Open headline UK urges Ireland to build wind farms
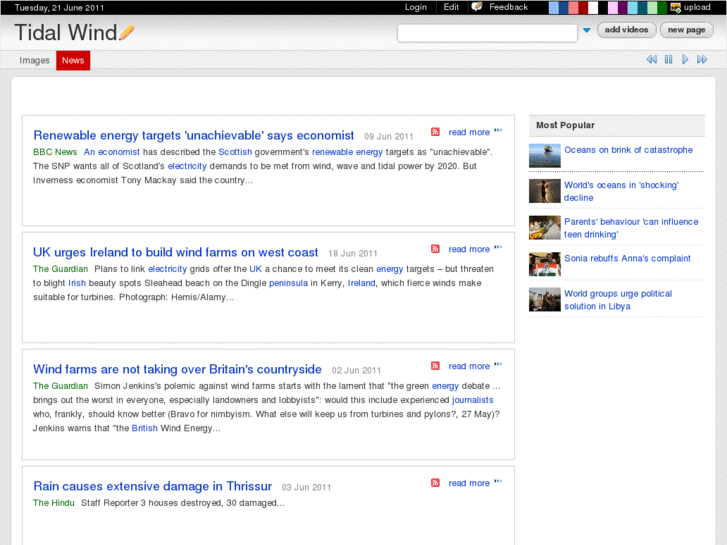The height and width of the screenshot is (545, 727). coord(175,252)
